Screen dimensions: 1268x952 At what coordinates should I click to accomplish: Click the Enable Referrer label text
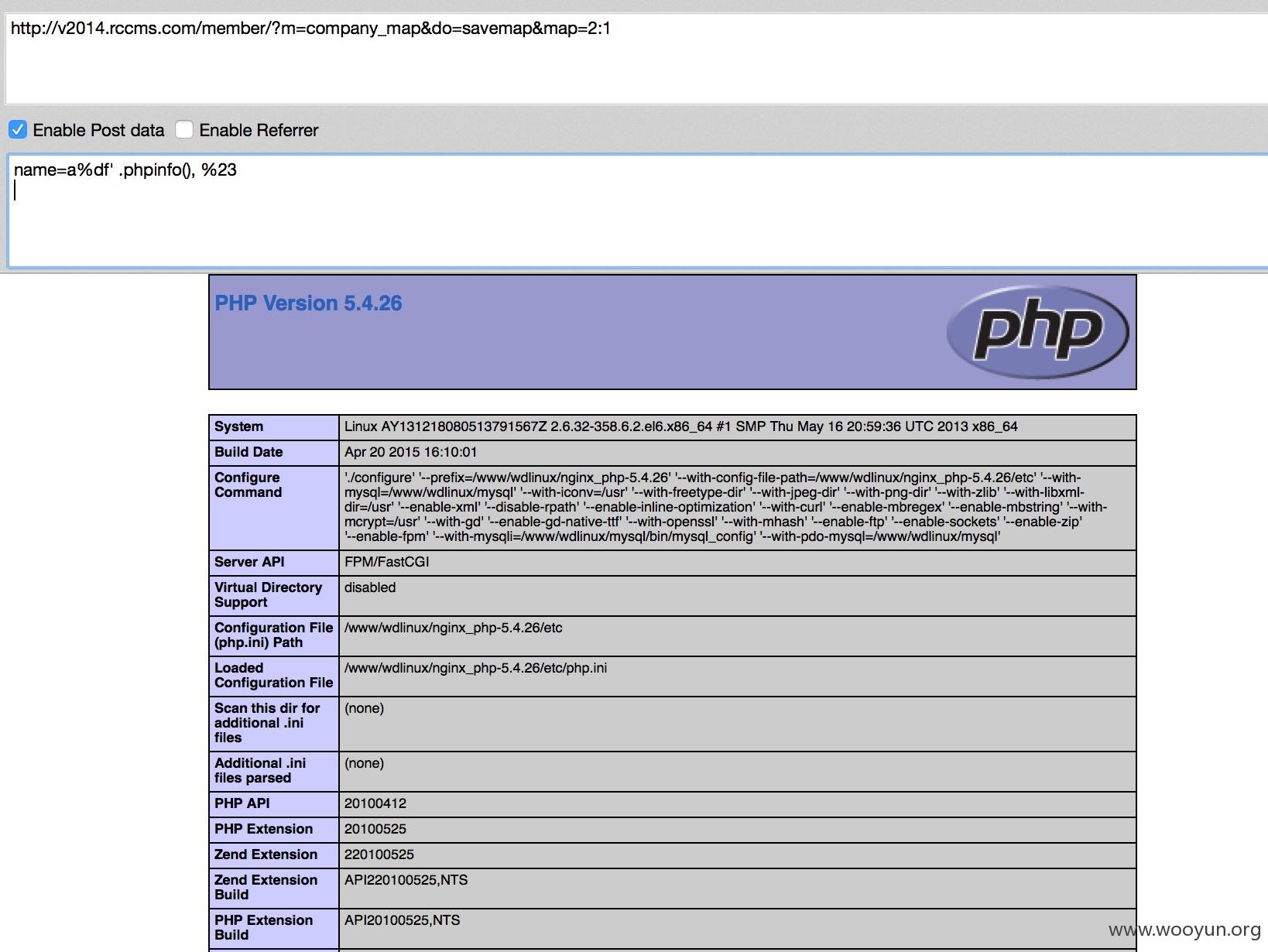pyautogui.click(x=259, y=130)
